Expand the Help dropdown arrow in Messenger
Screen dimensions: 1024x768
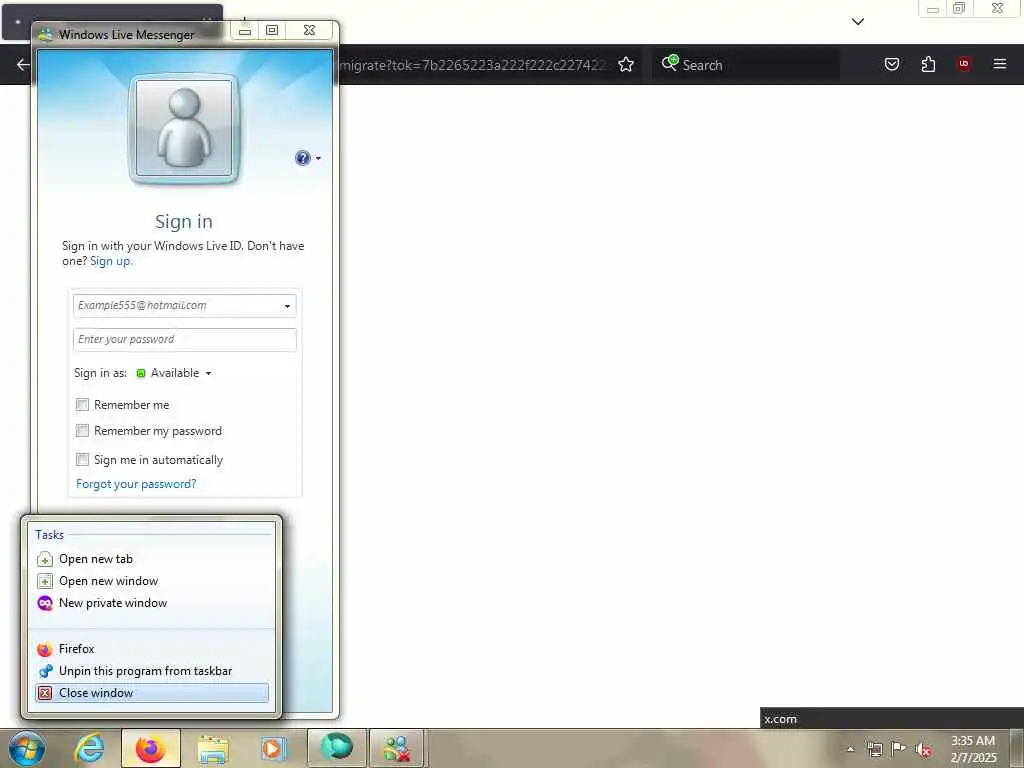[x=318, y=158]
